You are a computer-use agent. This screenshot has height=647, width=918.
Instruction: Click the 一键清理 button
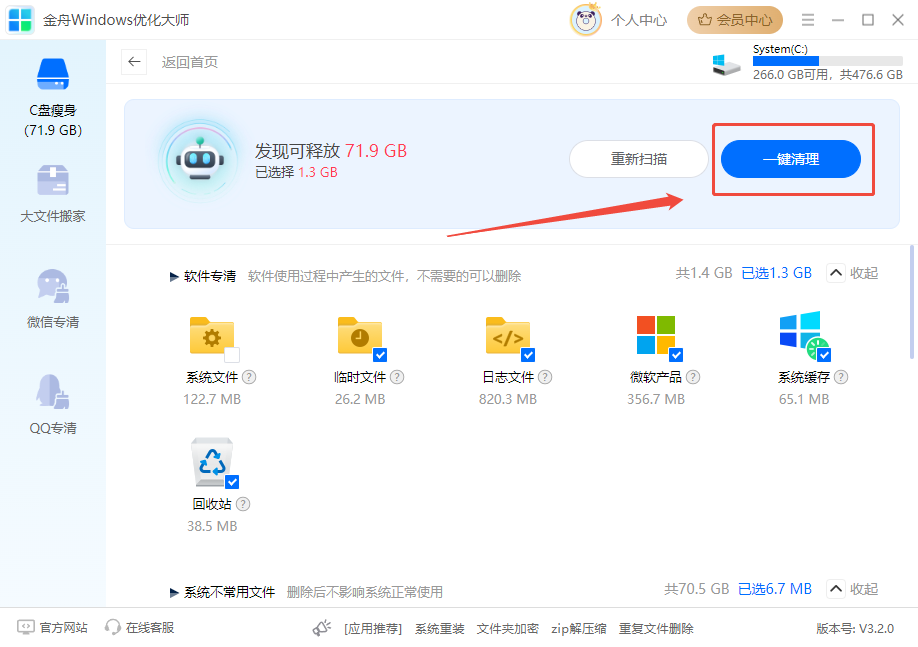point(790,159)
